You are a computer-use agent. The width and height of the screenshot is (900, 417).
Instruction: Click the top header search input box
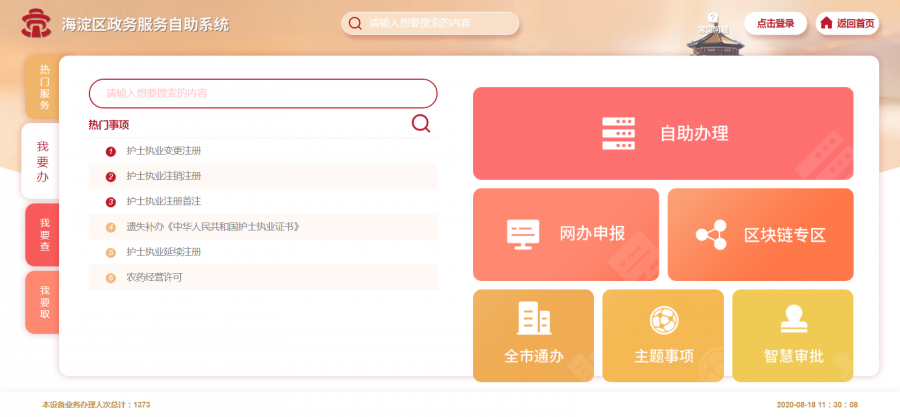pos(438,23)
